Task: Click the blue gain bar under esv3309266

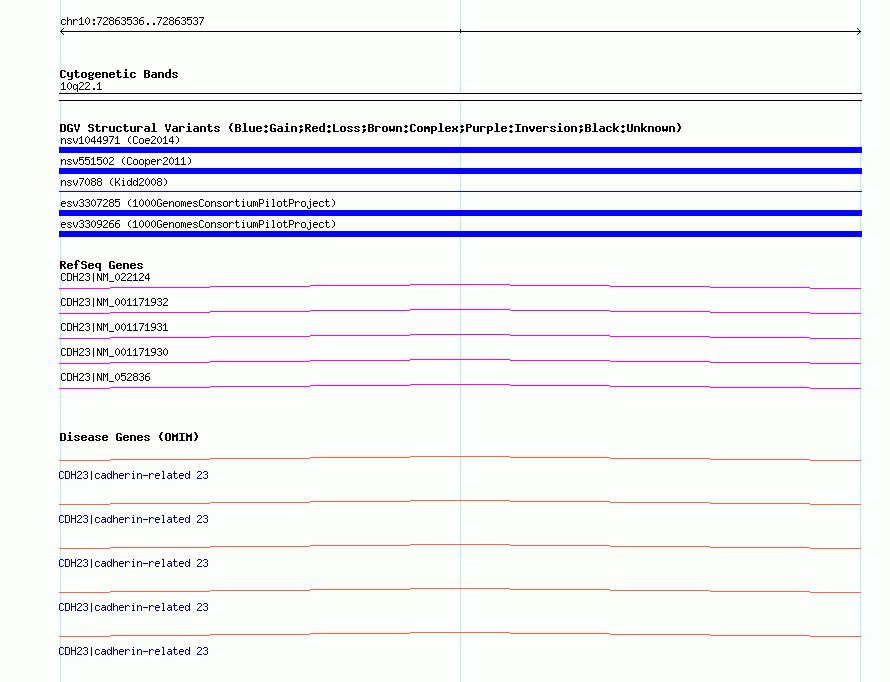Action: tap(460, 234)
